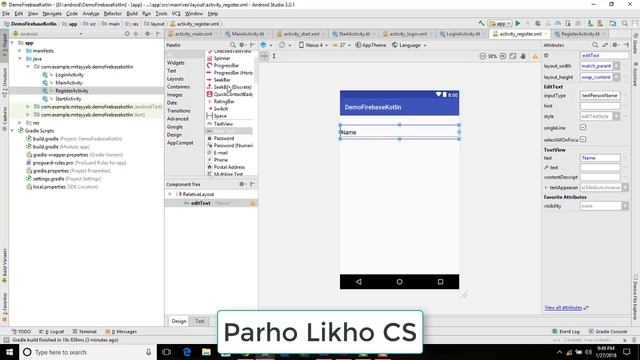Collapse RelativeLayout in Component Tree
Screen dimensions: 640x360
[170, 194]
